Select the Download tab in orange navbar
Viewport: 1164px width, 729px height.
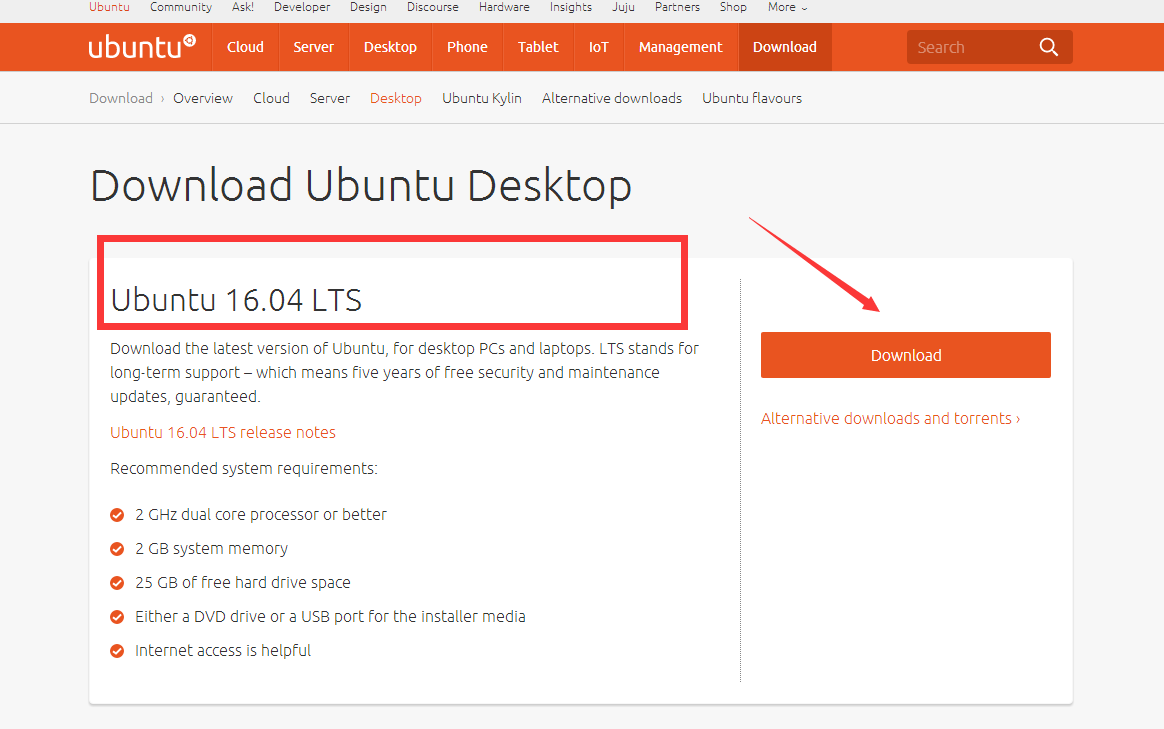click(x=785, y=47)
